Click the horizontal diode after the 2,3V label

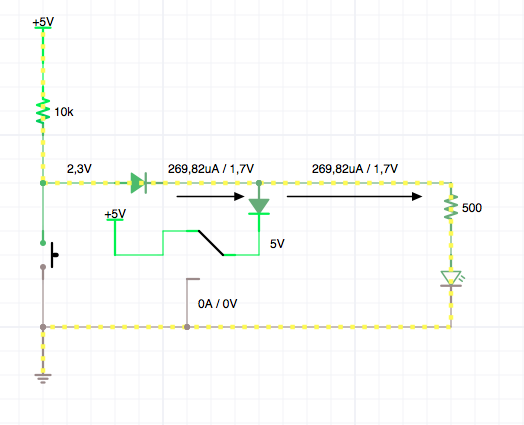[x=139, y=183]
